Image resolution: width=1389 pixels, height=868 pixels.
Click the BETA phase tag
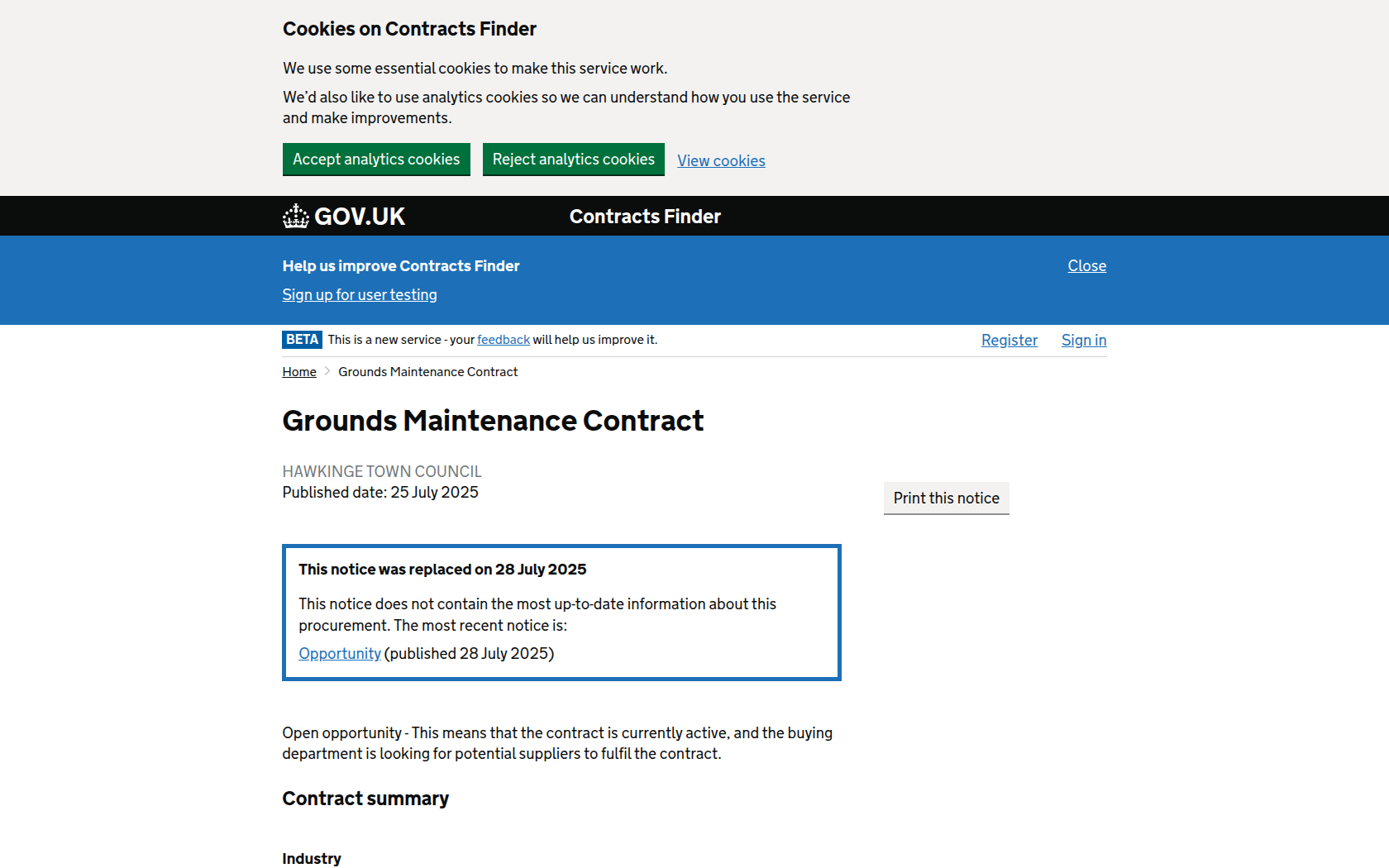tap(302, 340)
